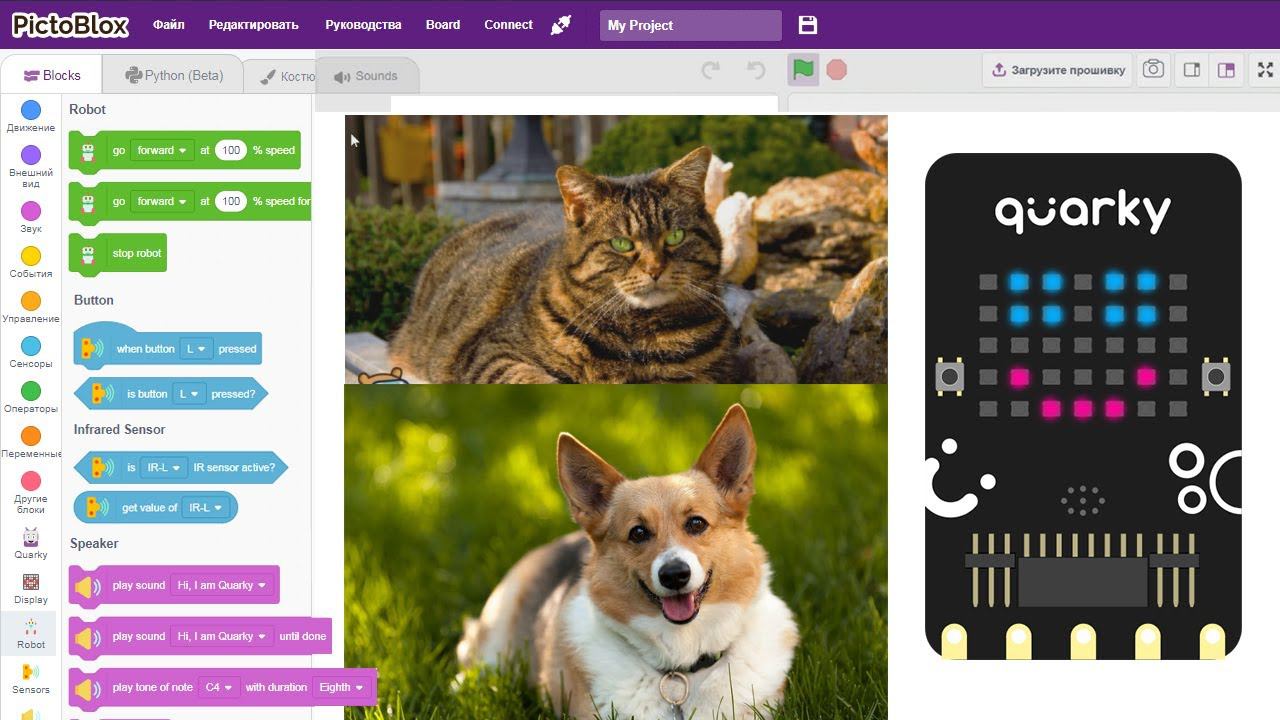Stop the project with the red stop button

(x=837, y=70)
